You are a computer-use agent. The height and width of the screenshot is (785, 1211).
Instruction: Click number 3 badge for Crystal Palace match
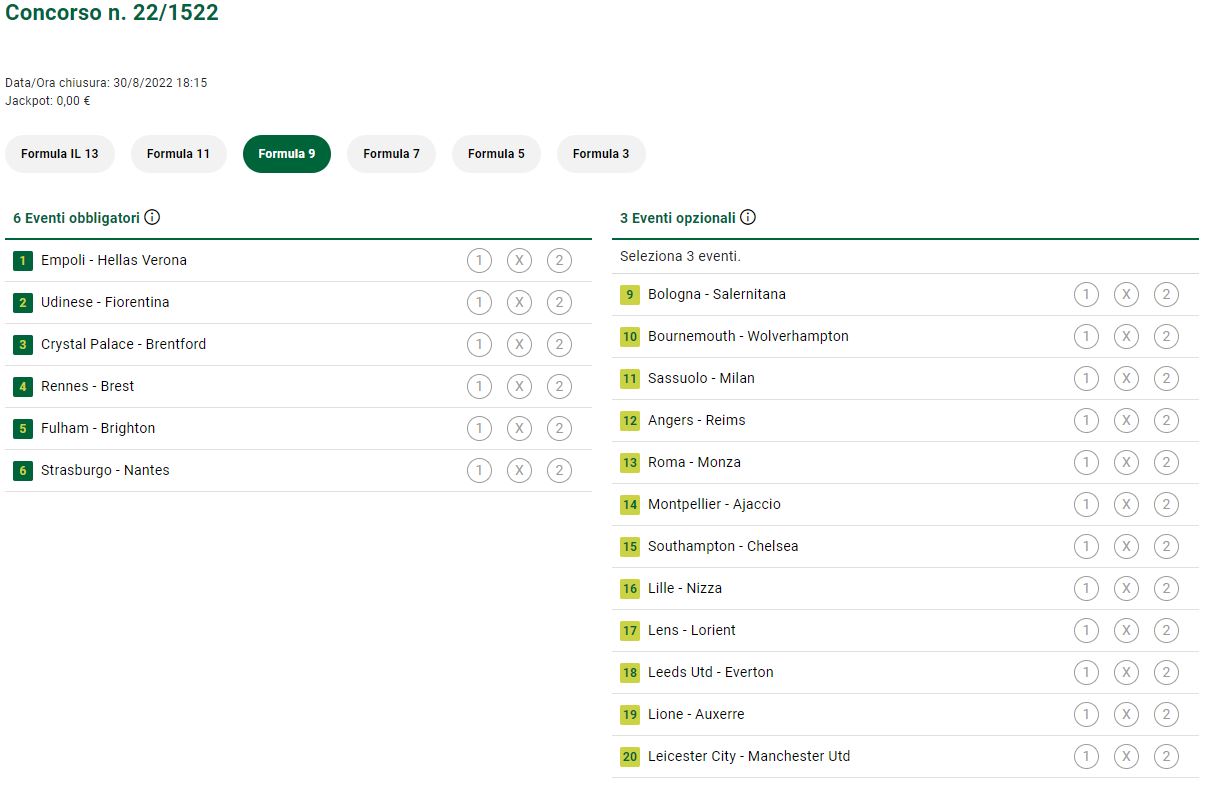[x=22, y=345]
